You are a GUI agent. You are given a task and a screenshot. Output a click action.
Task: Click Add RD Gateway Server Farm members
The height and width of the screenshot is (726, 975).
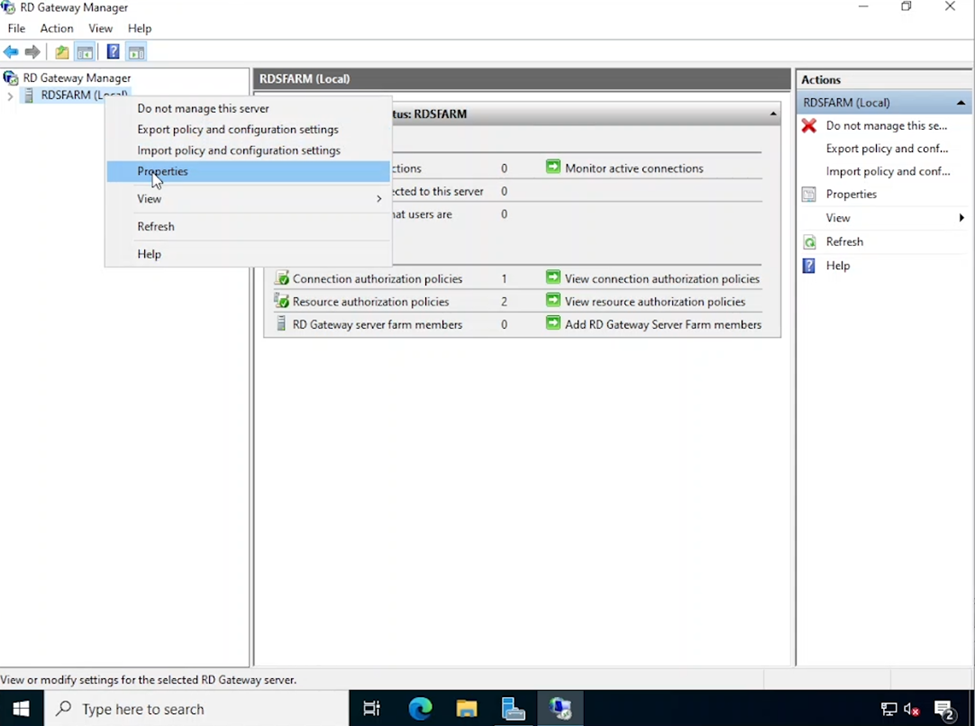[x=663, y=324]
